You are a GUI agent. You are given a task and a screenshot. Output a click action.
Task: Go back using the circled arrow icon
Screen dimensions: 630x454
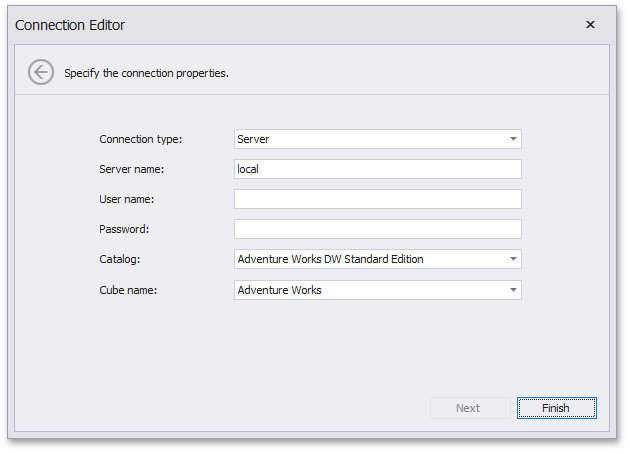tap(41, 72)
